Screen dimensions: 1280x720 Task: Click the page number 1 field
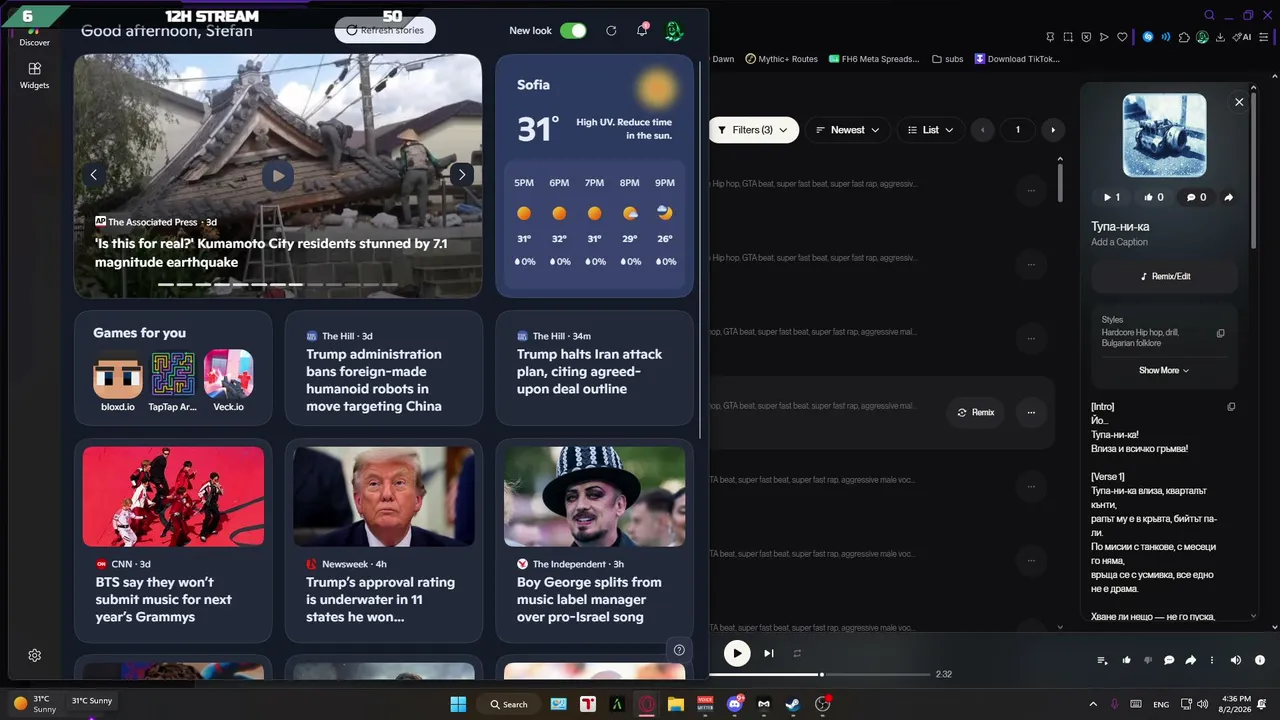coord(1018,130)
